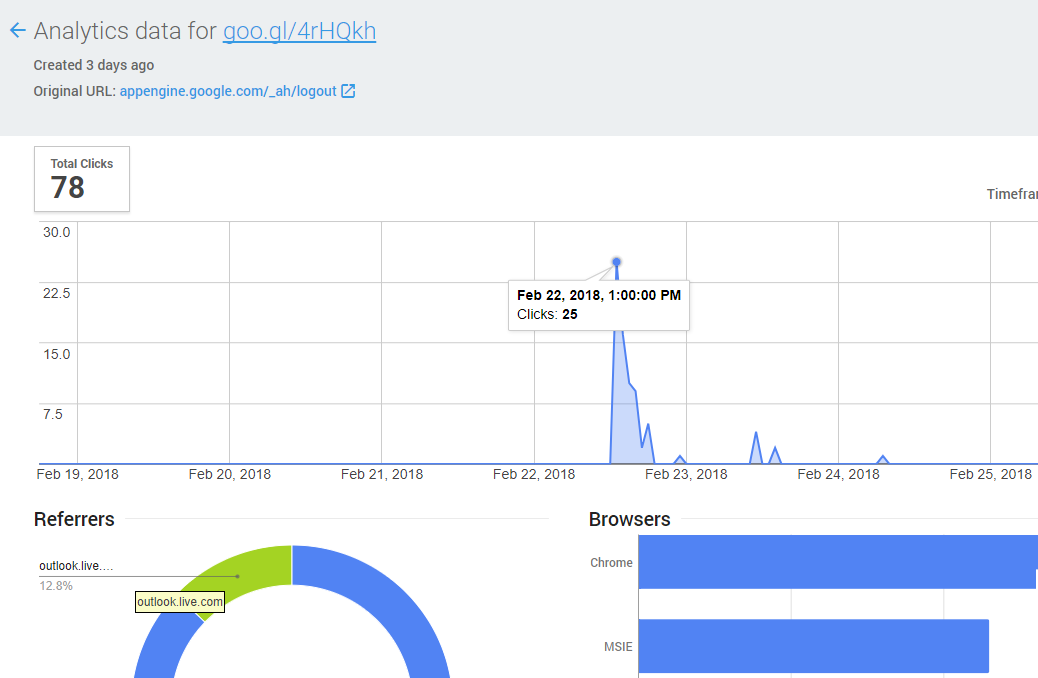1038x678 pixels.
Task: Click the 'Feb 23, 2018' axis label
Action: [686, 474]
